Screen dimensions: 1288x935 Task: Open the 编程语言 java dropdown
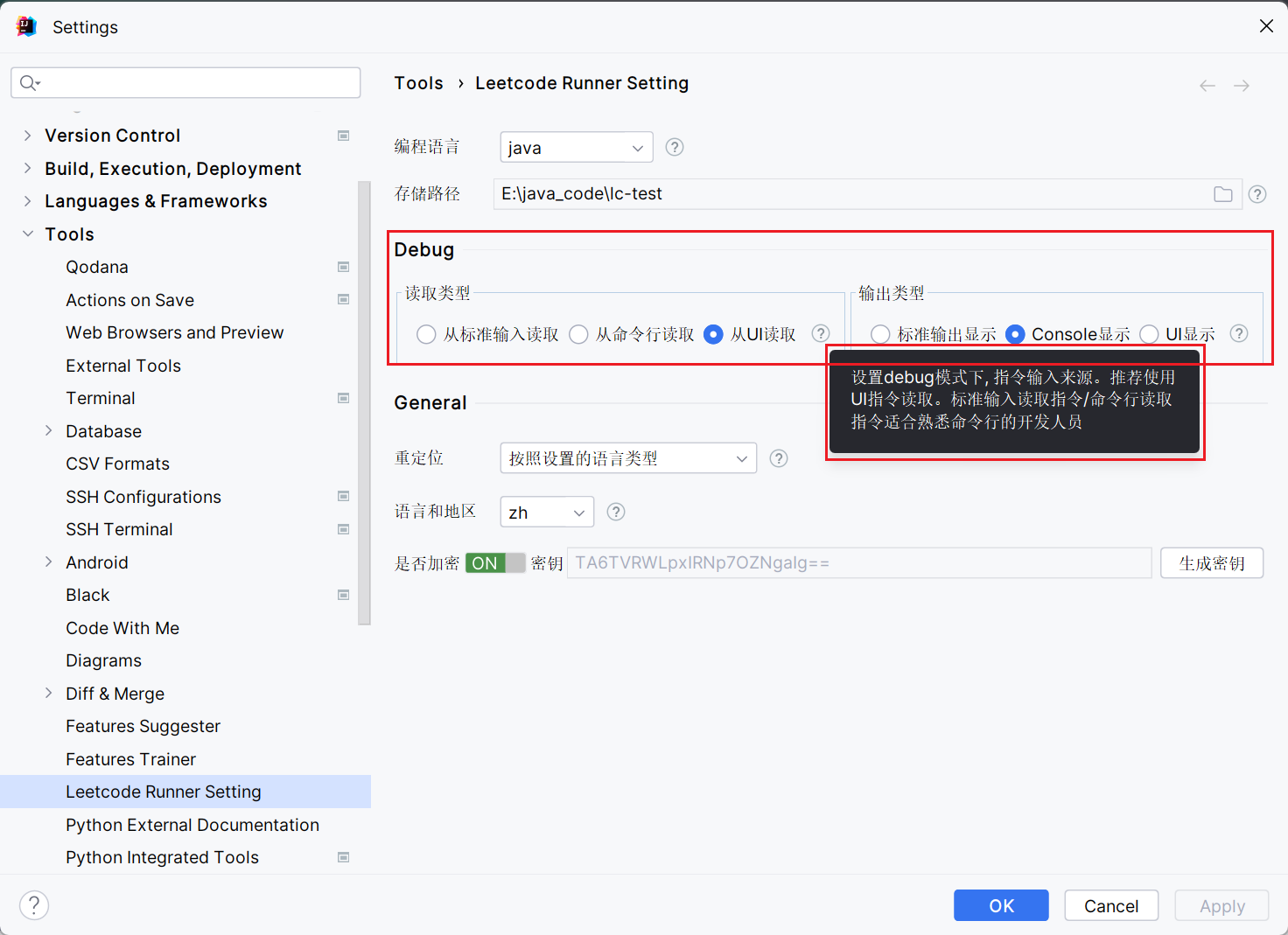tap(577, 147)
